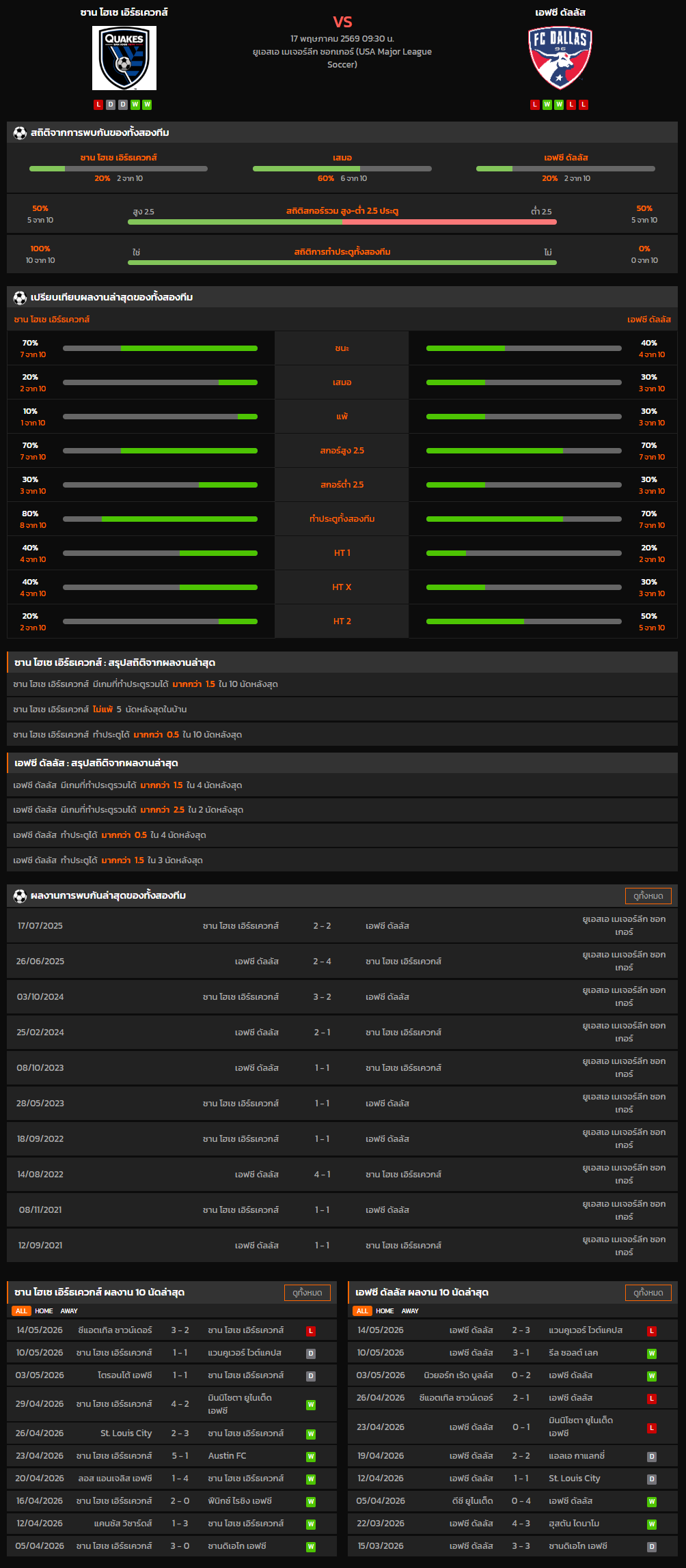This screenshot has width=686, height=1568.
Task: Click the orange VS heading
Action: point(342,22)
